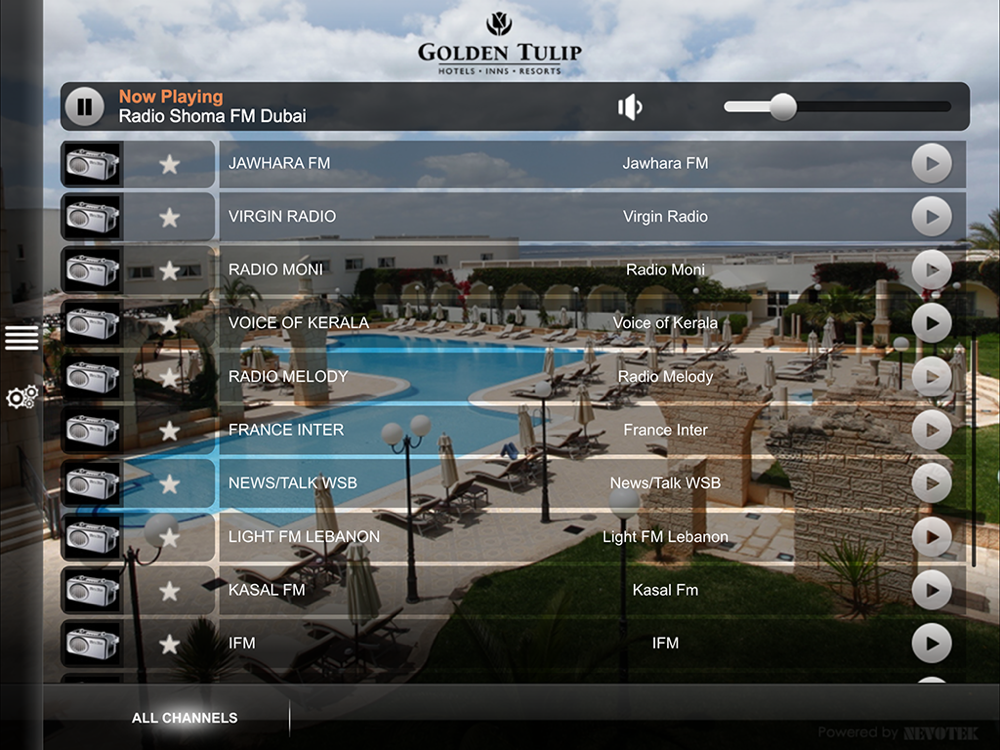Mark News/Talk WSB as favorite
The height and width of the screenshot is (750, 1000).
click(169, 485)
